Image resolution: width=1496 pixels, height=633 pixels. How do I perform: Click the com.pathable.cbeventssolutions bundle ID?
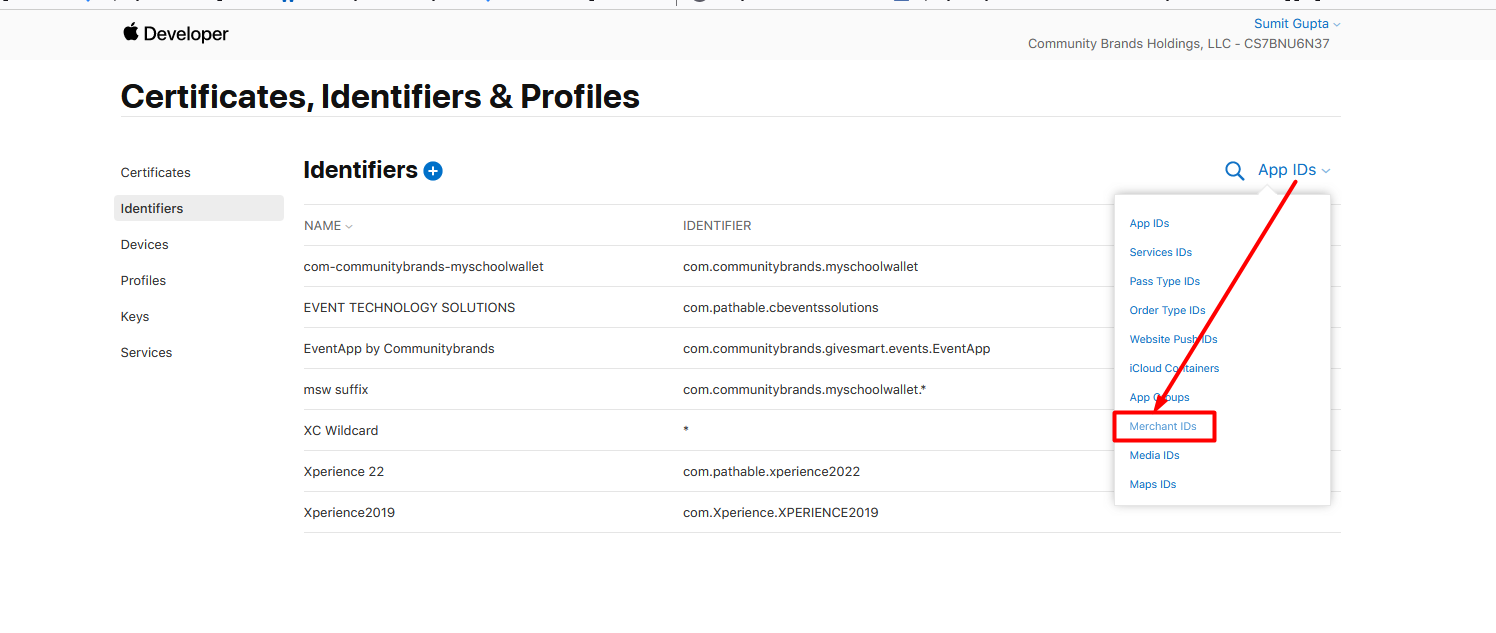780,308
